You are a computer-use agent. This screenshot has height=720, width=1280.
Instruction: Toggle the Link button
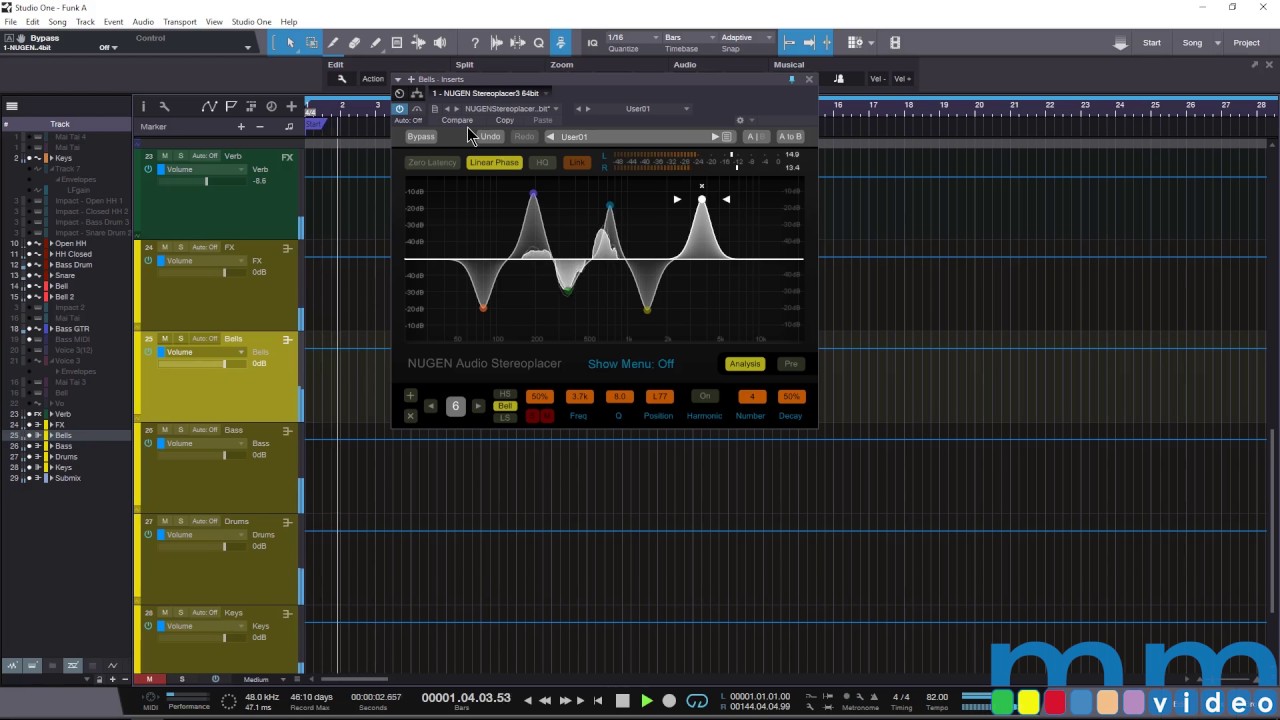pyautogui.click(x=577, y=163)
